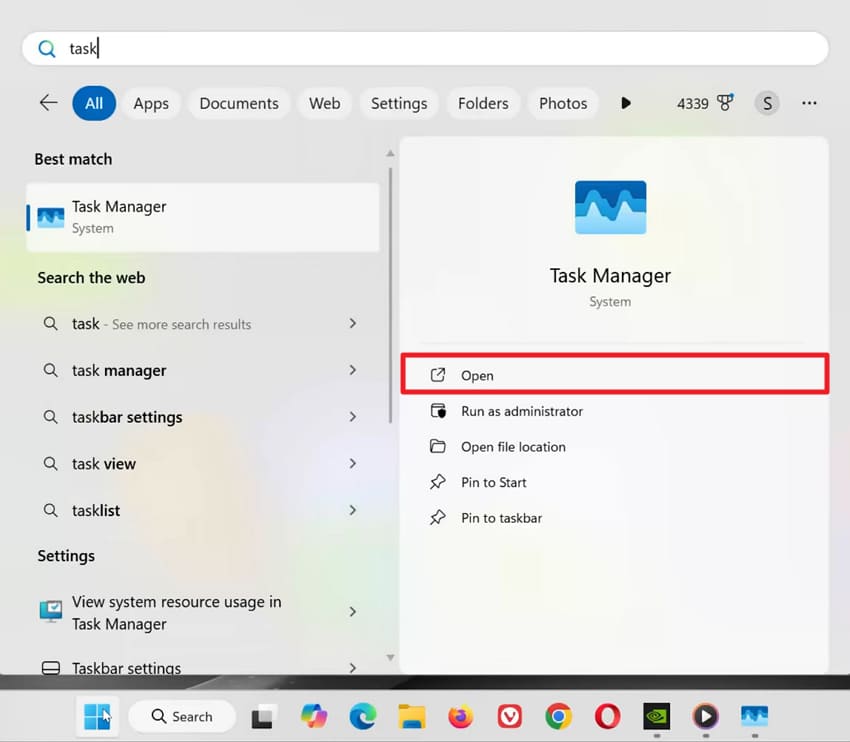850x742 pixels.
Task: Click the Task Manager icon in best match
Action: click(x=50, y=217)
